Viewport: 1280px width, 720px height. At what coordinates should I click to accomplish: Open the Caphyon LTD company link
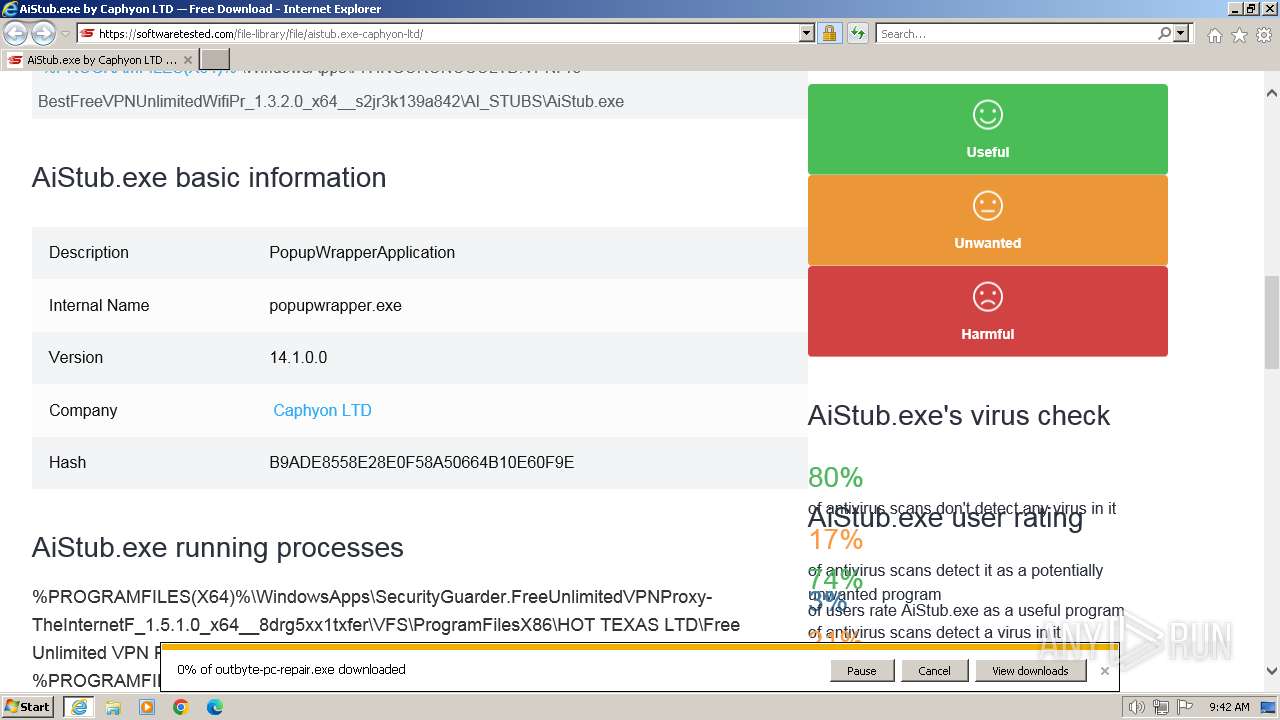322,410
